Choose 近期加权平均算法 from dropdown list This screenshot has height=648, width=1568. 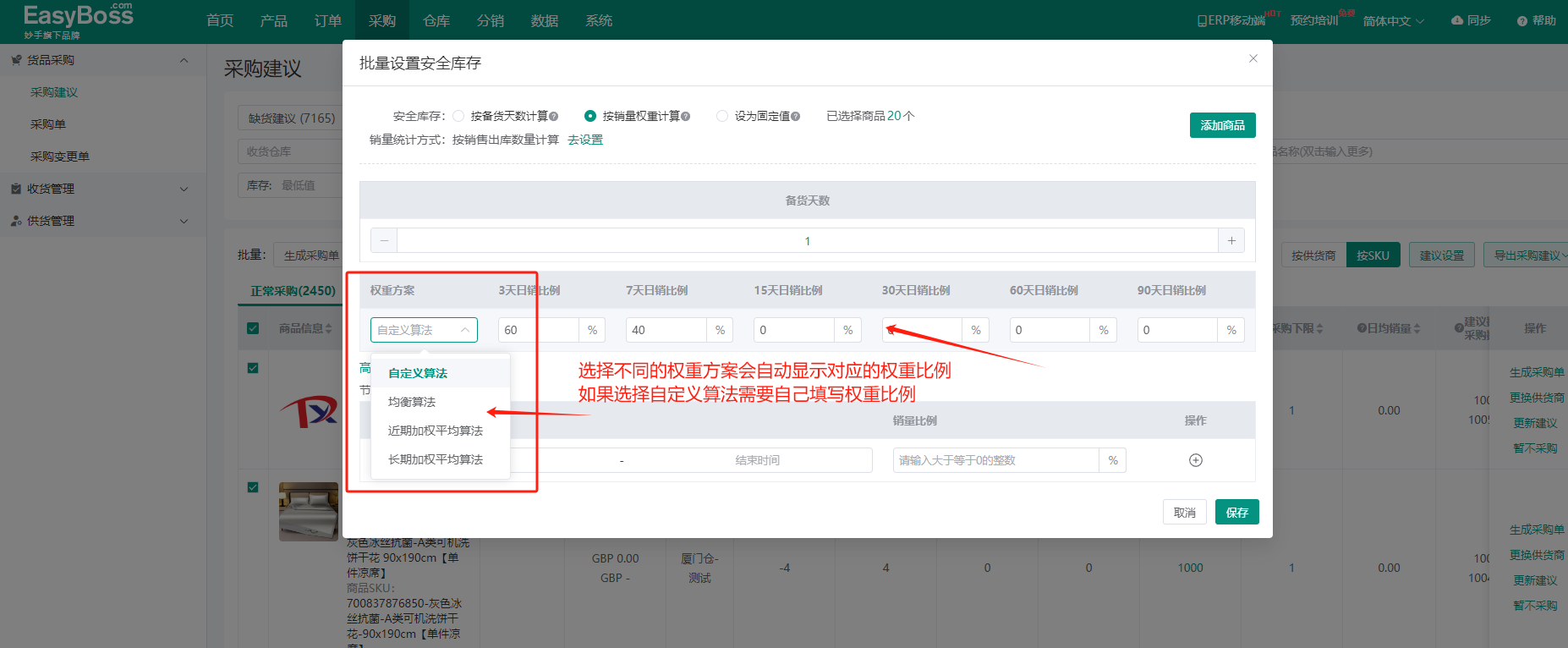[x=441, y=431]
